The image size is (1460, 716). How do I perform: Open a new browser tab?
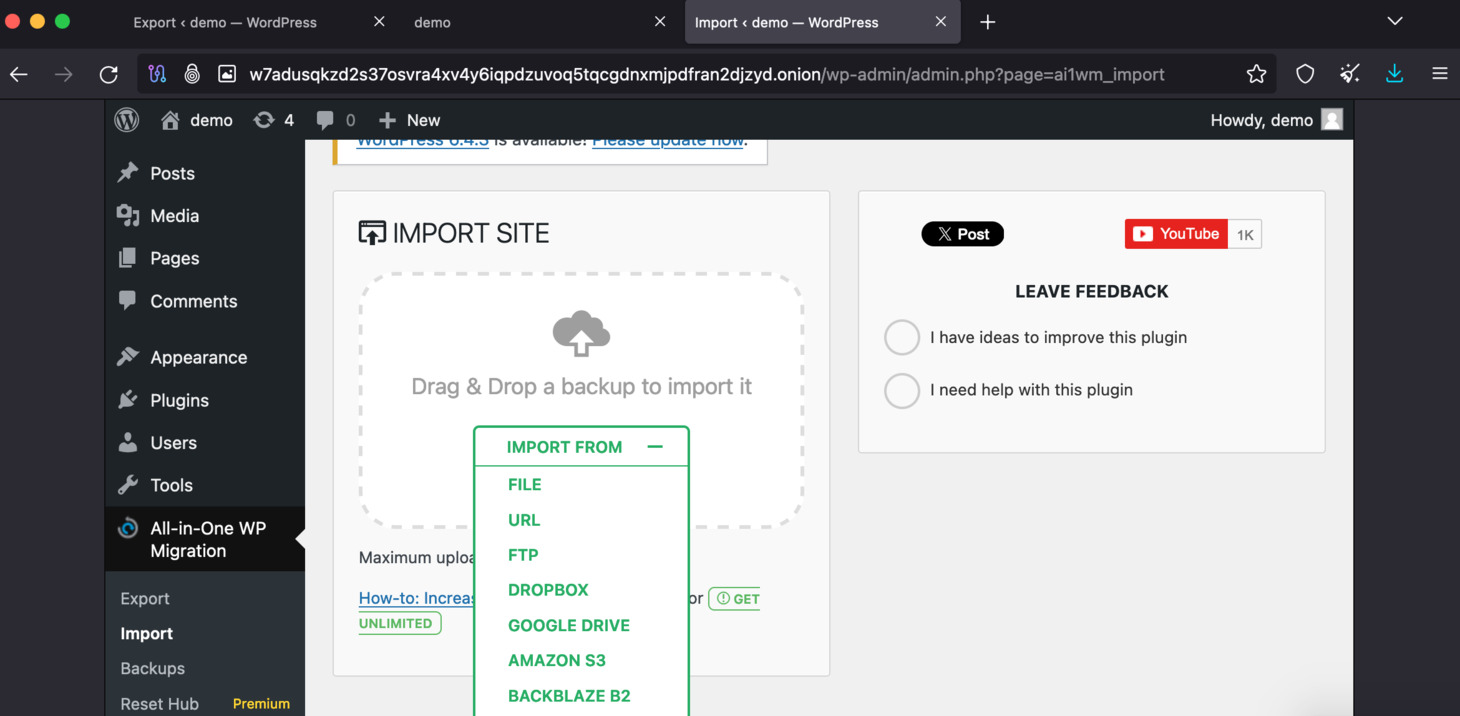(x=987, y=22)
